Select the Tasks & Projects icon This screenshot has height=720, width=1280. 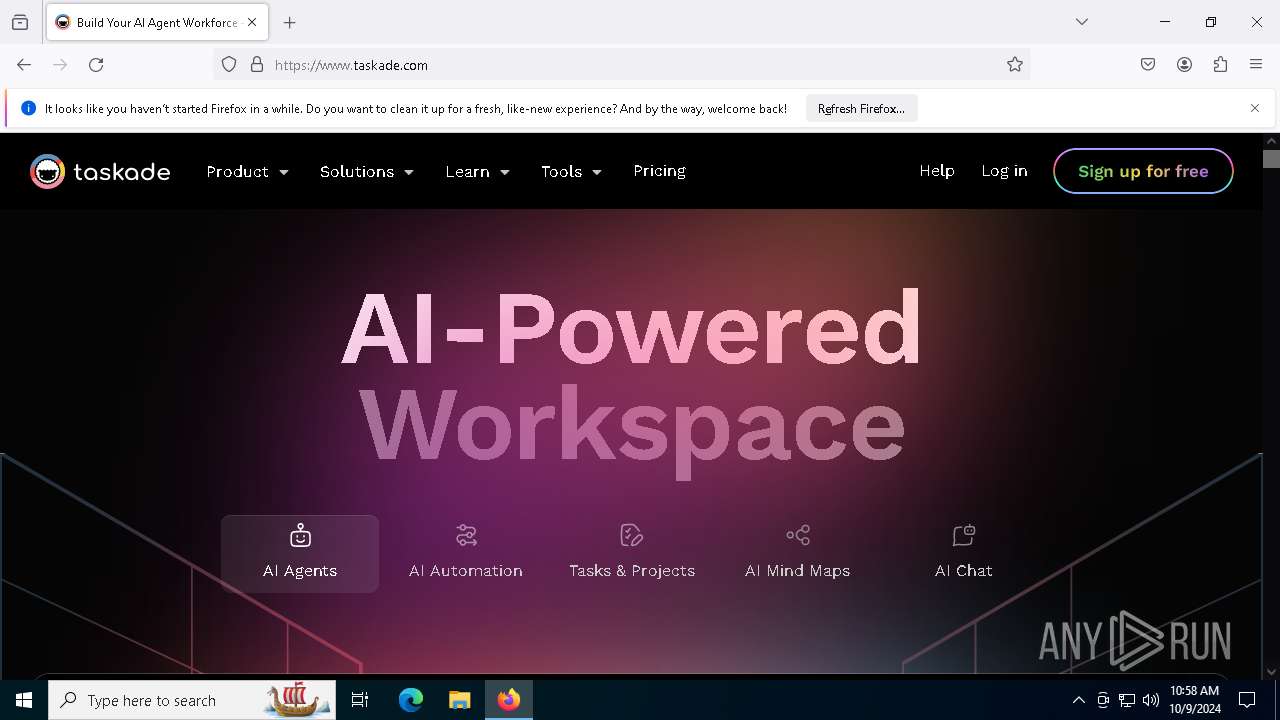tap(631, 536)
